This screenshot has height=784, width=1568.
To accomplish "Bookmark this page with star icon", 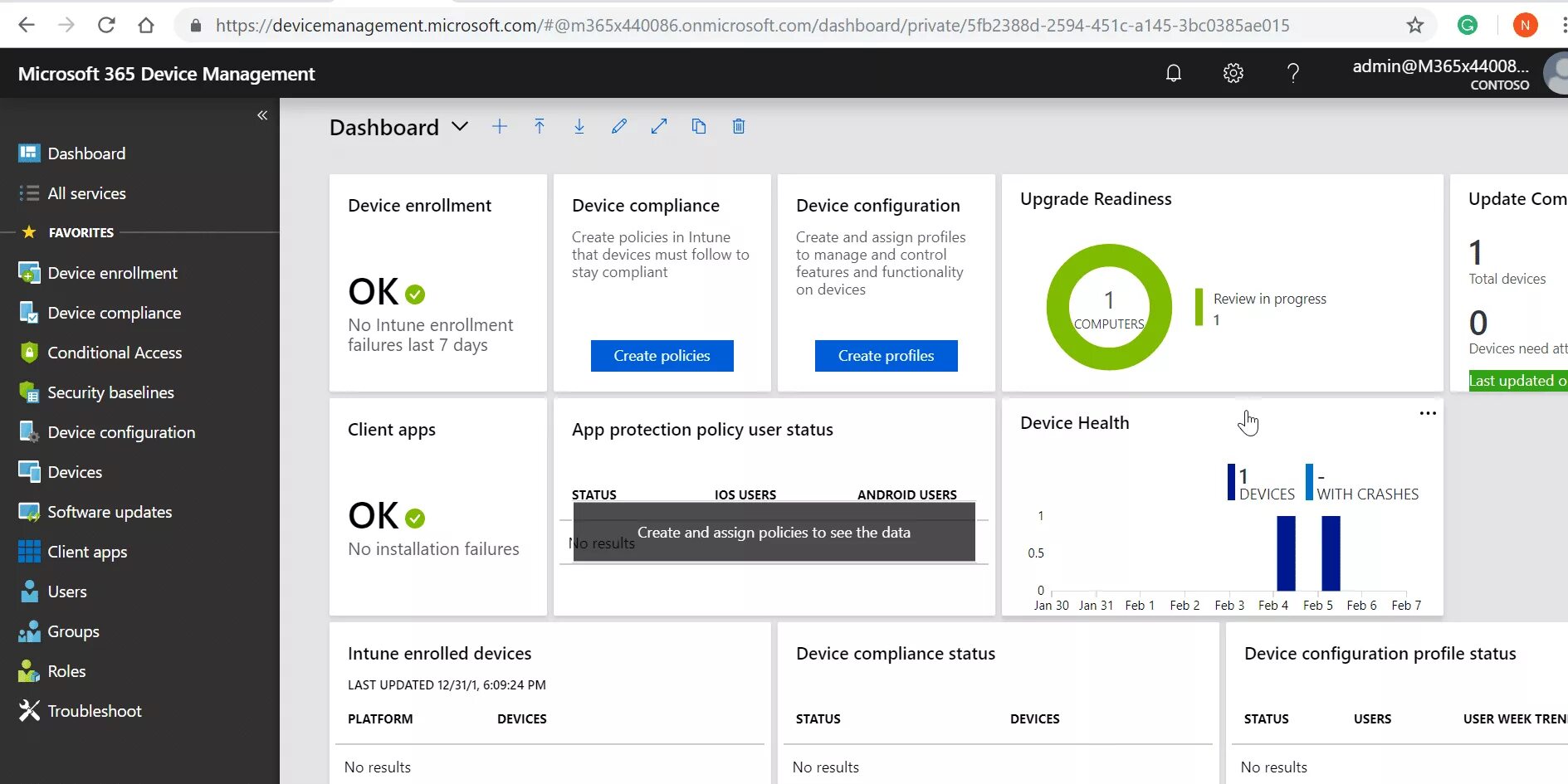I will [1415, 26].
